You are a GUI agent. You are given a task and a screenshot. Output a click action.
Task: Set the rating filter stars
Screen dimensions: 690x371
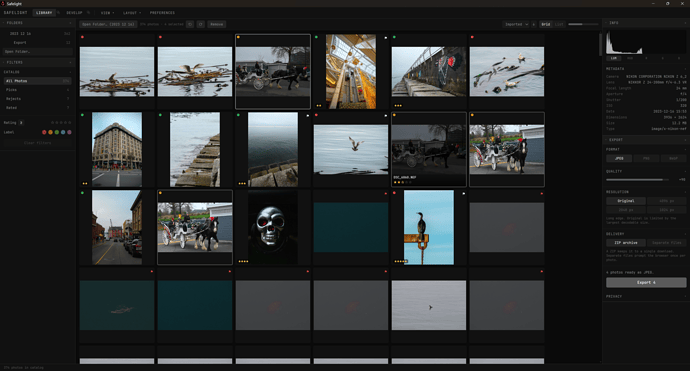click(x=61, y=123)
